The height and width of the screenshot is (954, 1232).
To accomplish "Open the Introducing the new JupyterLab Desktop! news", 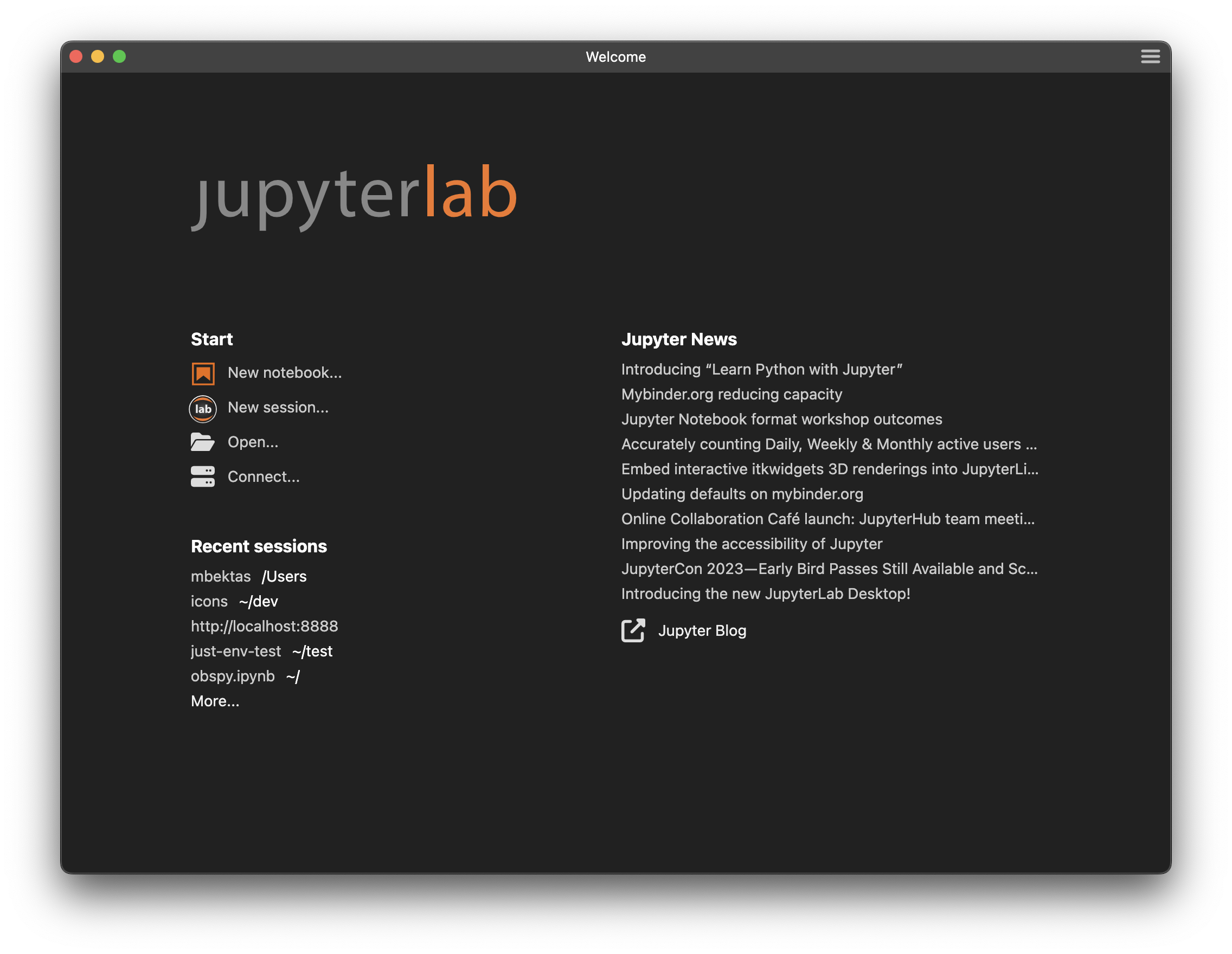I will pos(766,594).
